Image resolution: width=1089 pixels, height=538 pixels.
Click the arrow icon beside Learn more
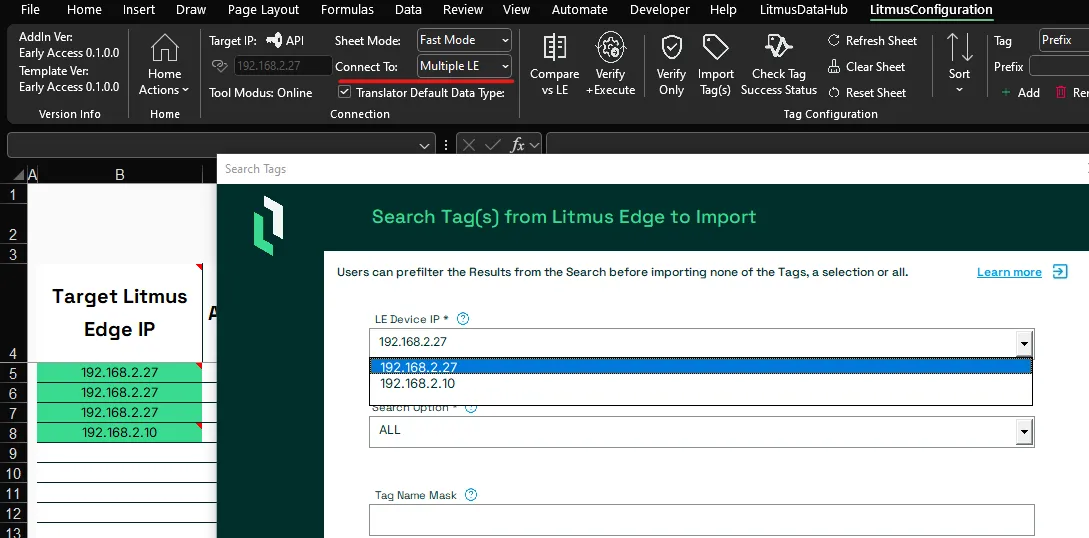click(1060, 271)
